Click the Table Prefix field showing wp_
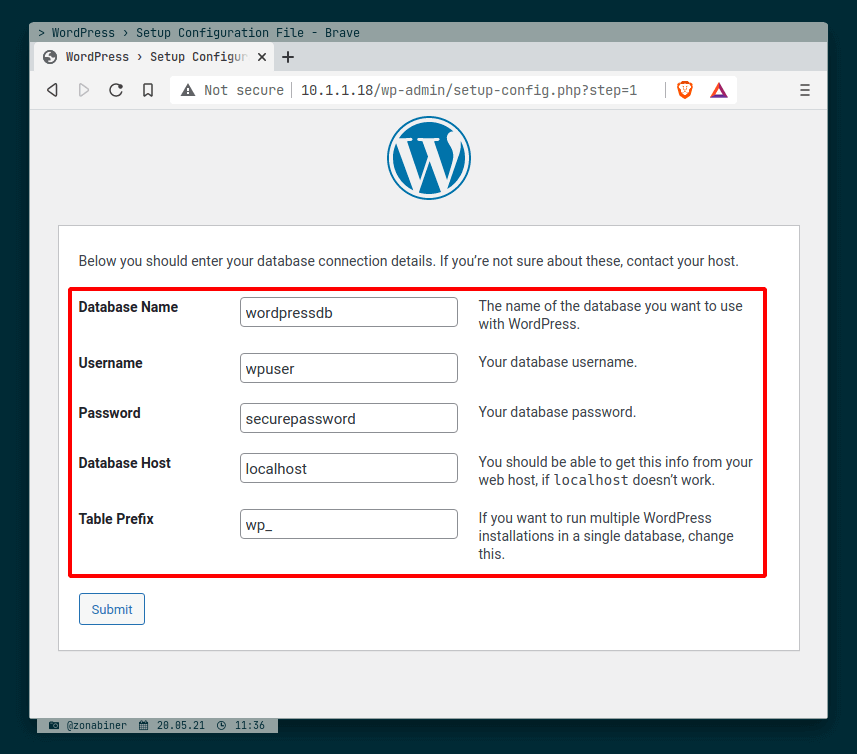 pos(348,524)
